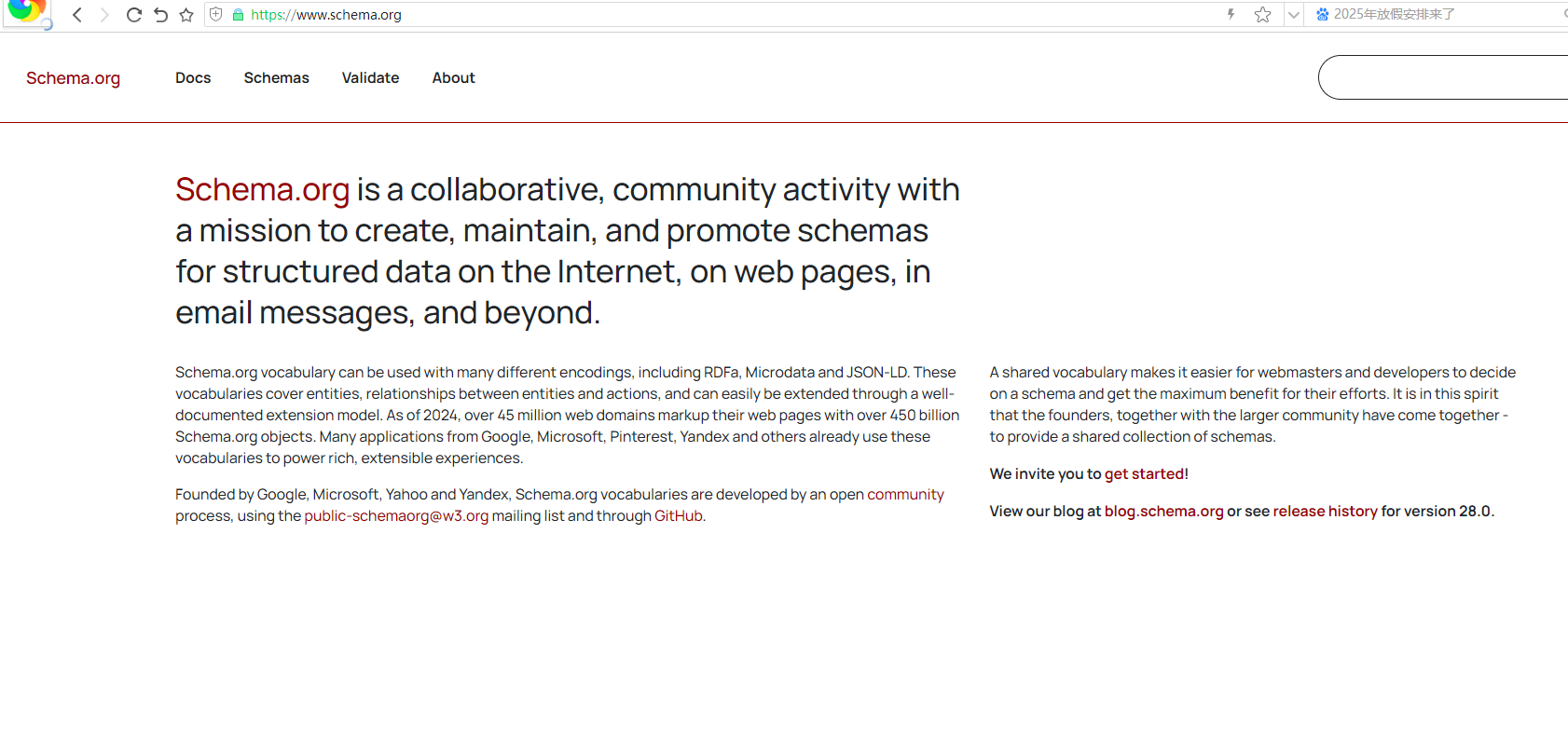This screenshot has width=1568, height=739.
Task: Open the Validate menu item
Action: tap(370, 78)
